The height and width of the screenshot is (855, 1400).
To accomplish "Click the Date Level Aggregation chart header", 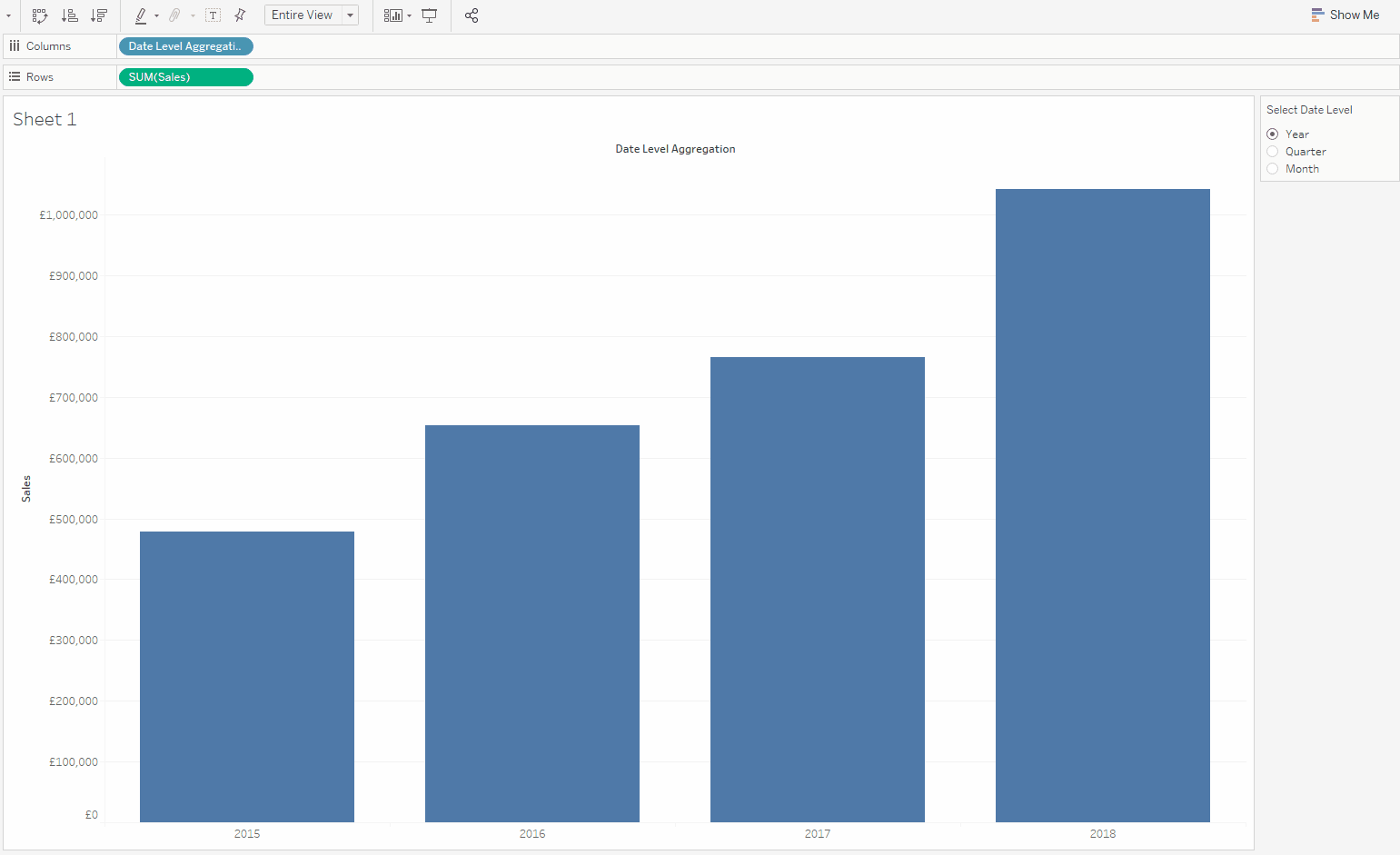I will click(675, 149).
